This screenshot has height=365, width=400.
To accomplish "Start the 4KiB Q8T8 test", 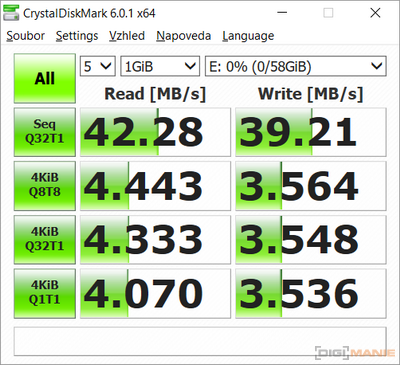I will tap(45, 186).
